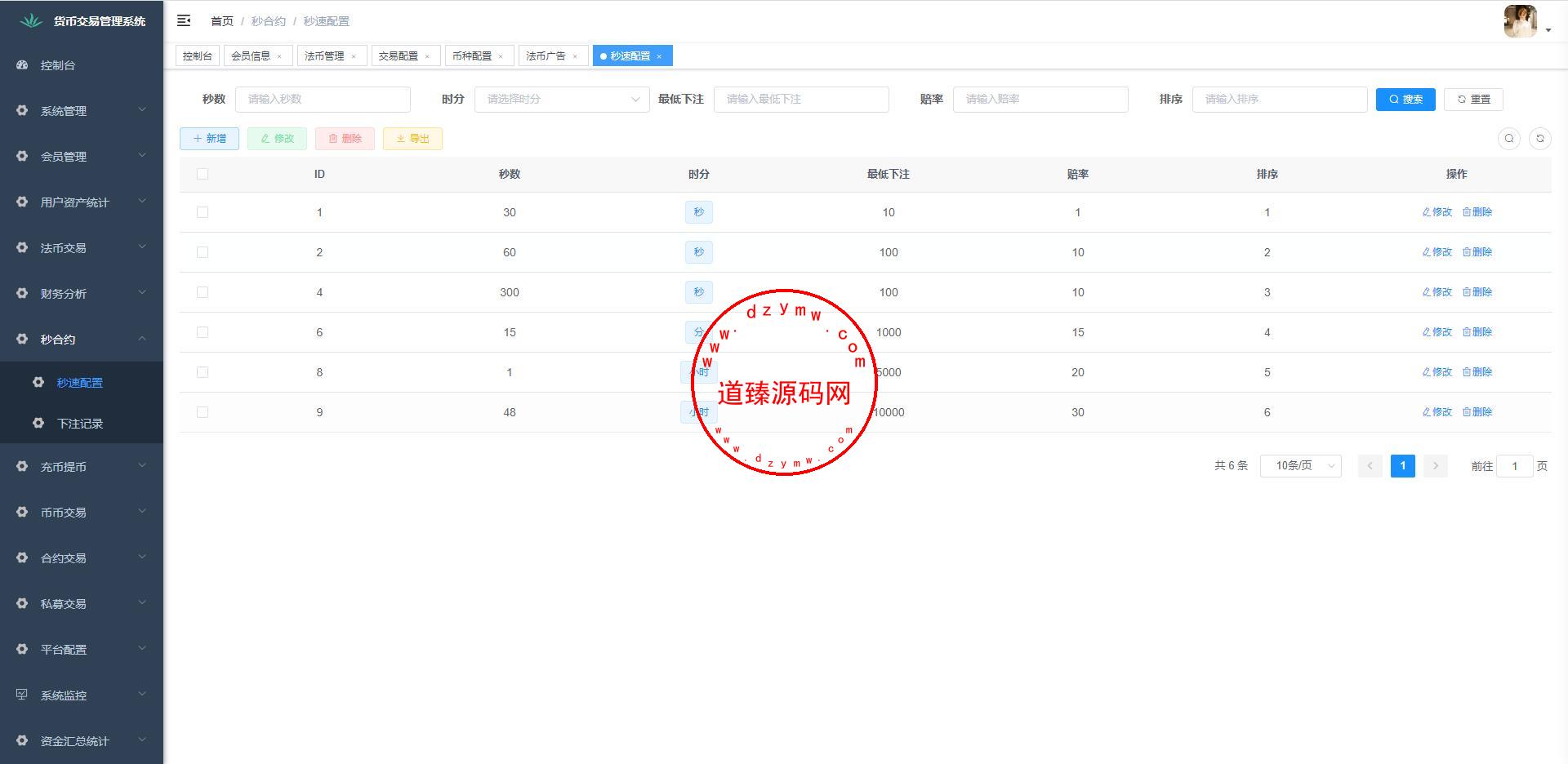Click the gear icon beside 下注记录
The width and height of the screenshot is (1568, 764).
point(38,423)
